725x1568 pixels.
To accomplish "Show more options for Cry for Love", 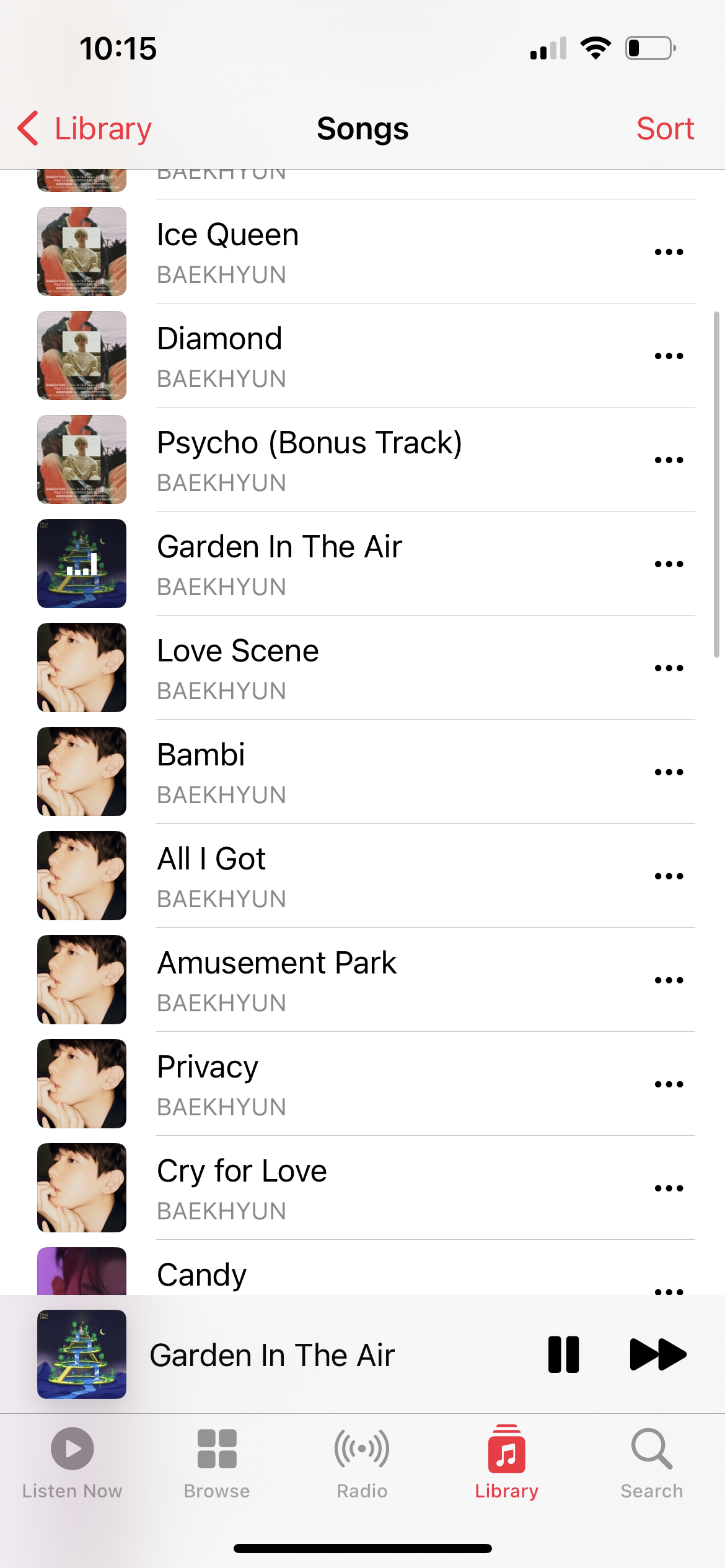I will click(x=669, y=1188).
